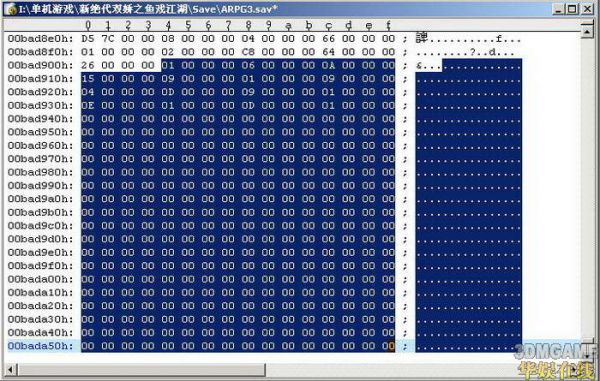
Task: Click the 66 byte in row 00bad8e0h
Action: [x=328, y=39]
